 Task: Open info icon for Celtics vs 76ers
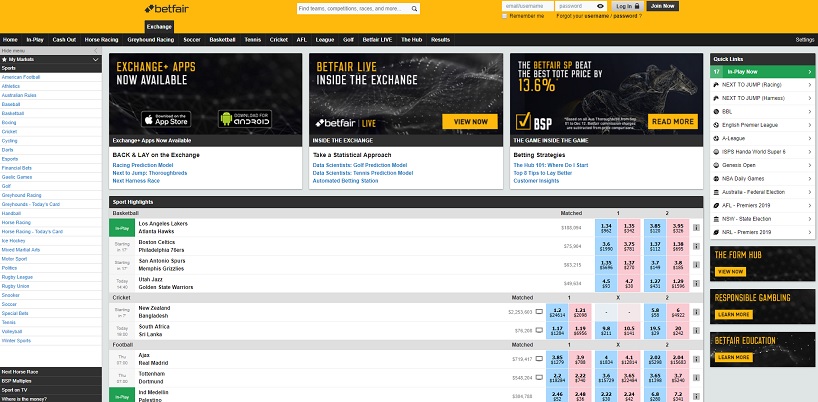tap(696, 246)
